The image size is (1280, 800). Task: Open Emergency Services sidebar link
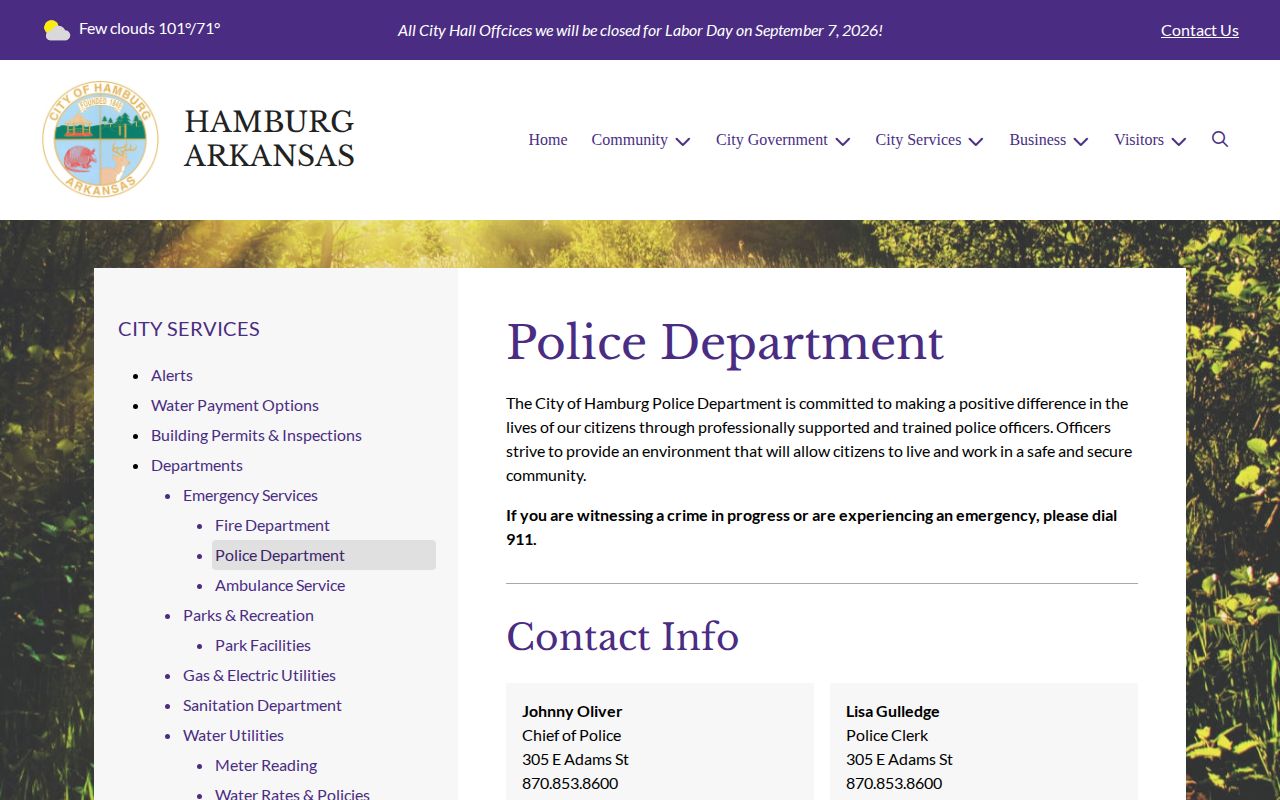pos(250,495)
